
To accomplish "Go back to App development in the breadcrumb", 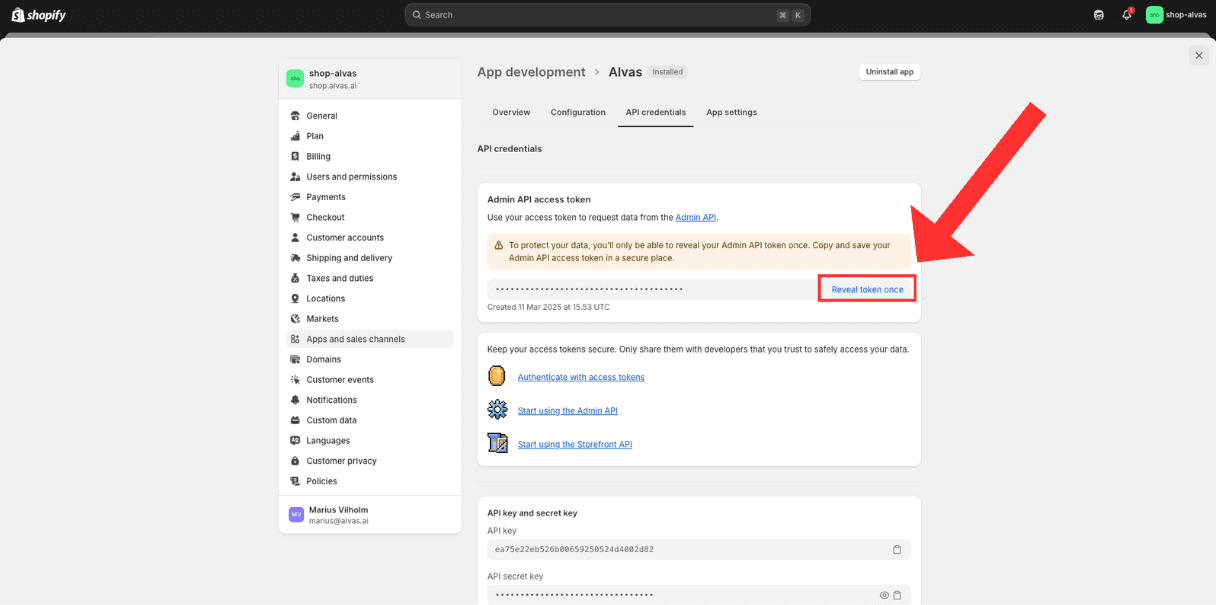I will tap(531, 72).
